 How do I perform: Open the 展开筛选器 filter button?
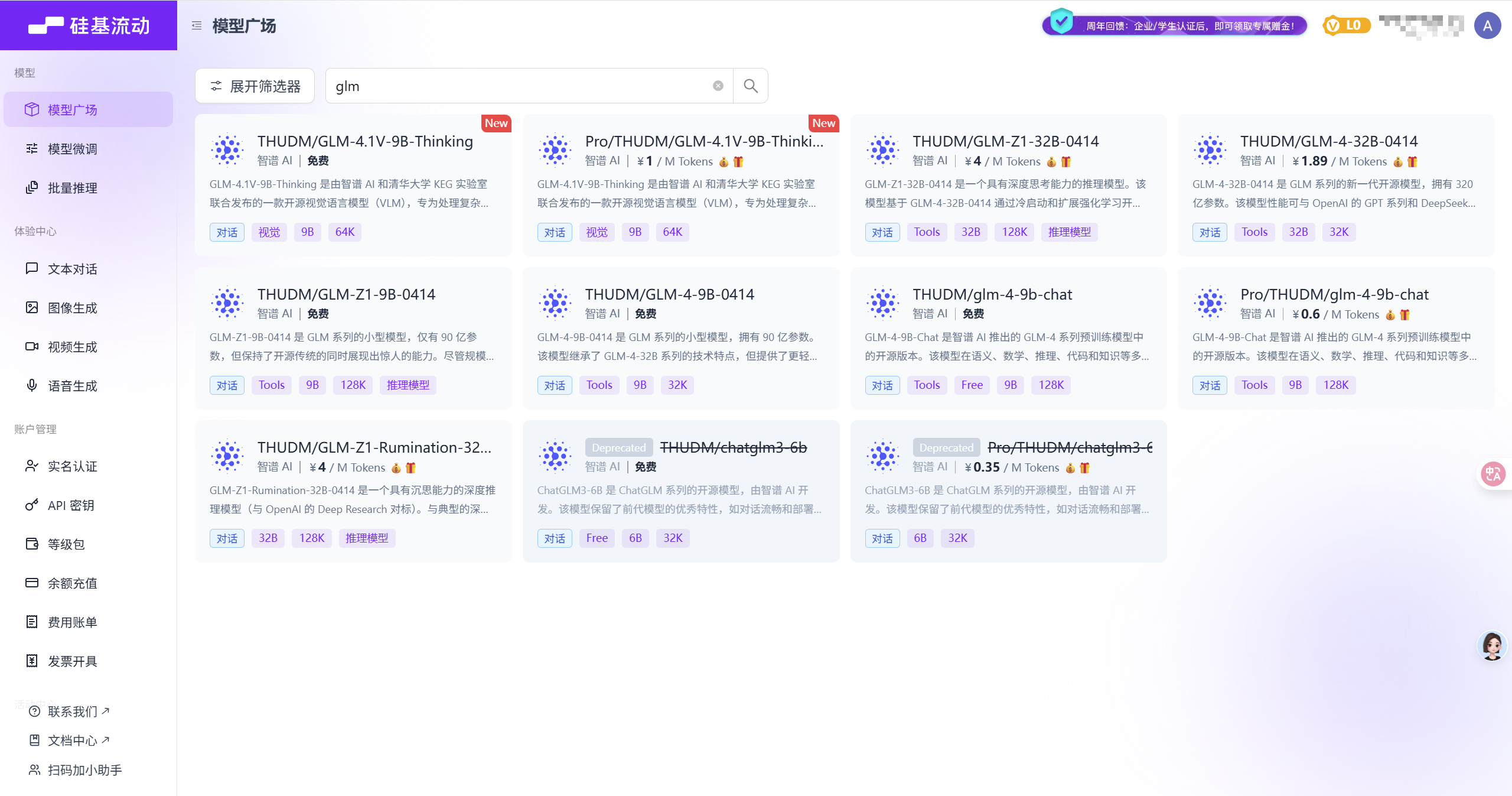pos(255,86)
